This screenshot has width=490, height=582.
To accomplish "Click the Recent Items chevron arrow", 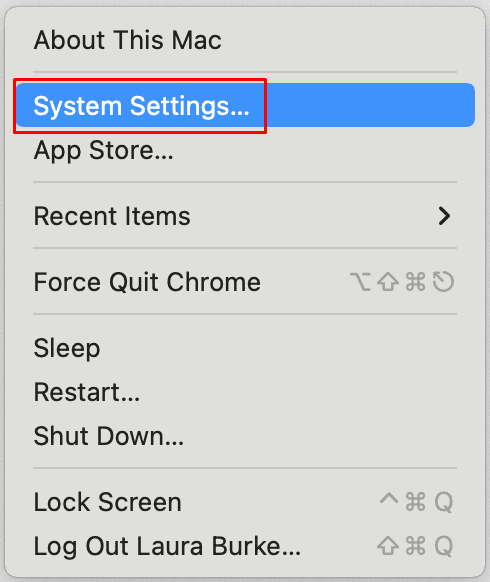I will point(444,216).
